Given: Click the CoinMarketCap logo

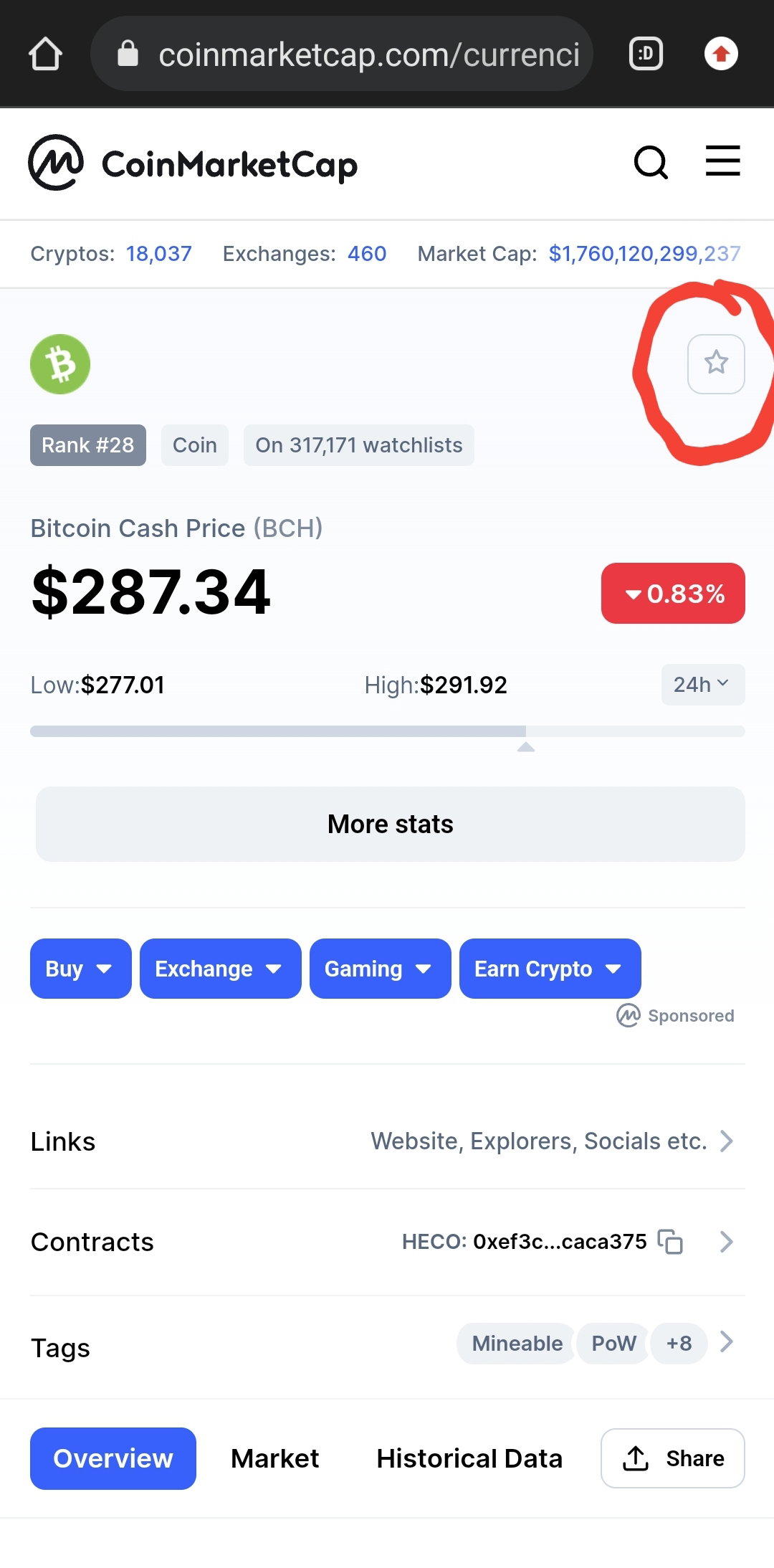Looking at the screenshot, I should [x=192, y=163].
